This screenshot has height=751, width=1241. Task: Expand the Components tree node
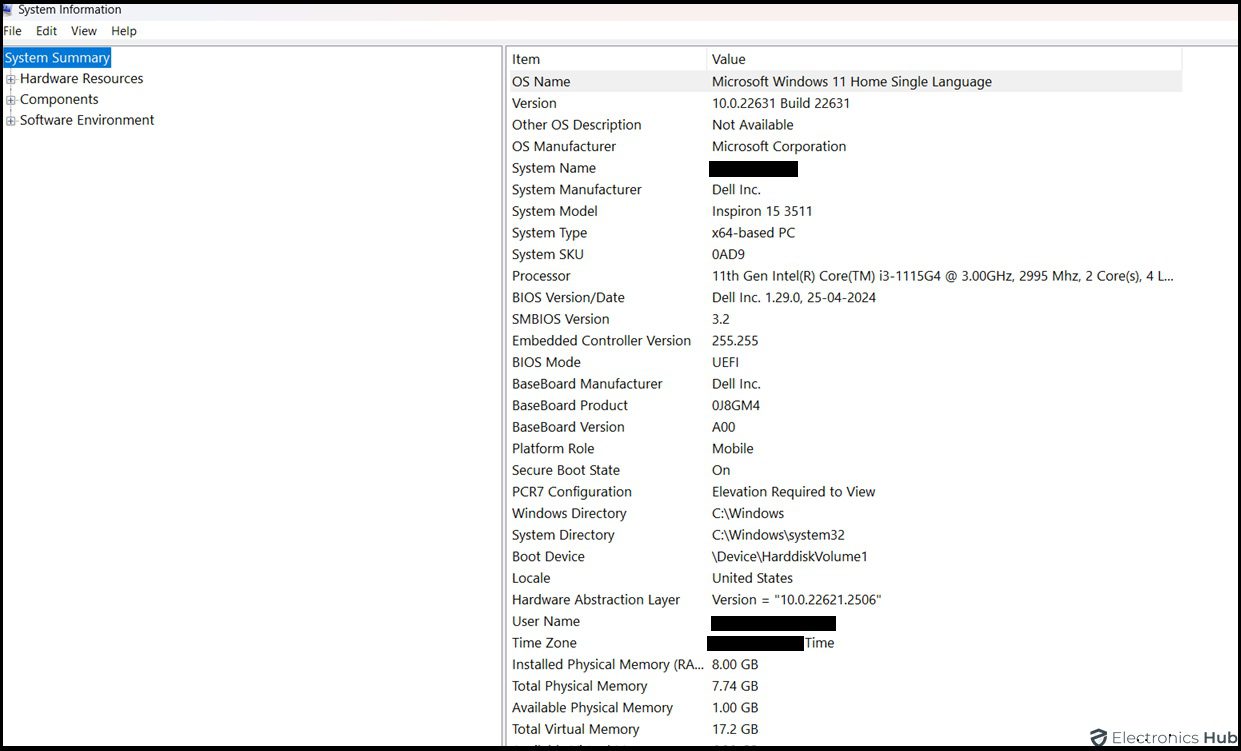pyautogui.click(x=9, y=99)
